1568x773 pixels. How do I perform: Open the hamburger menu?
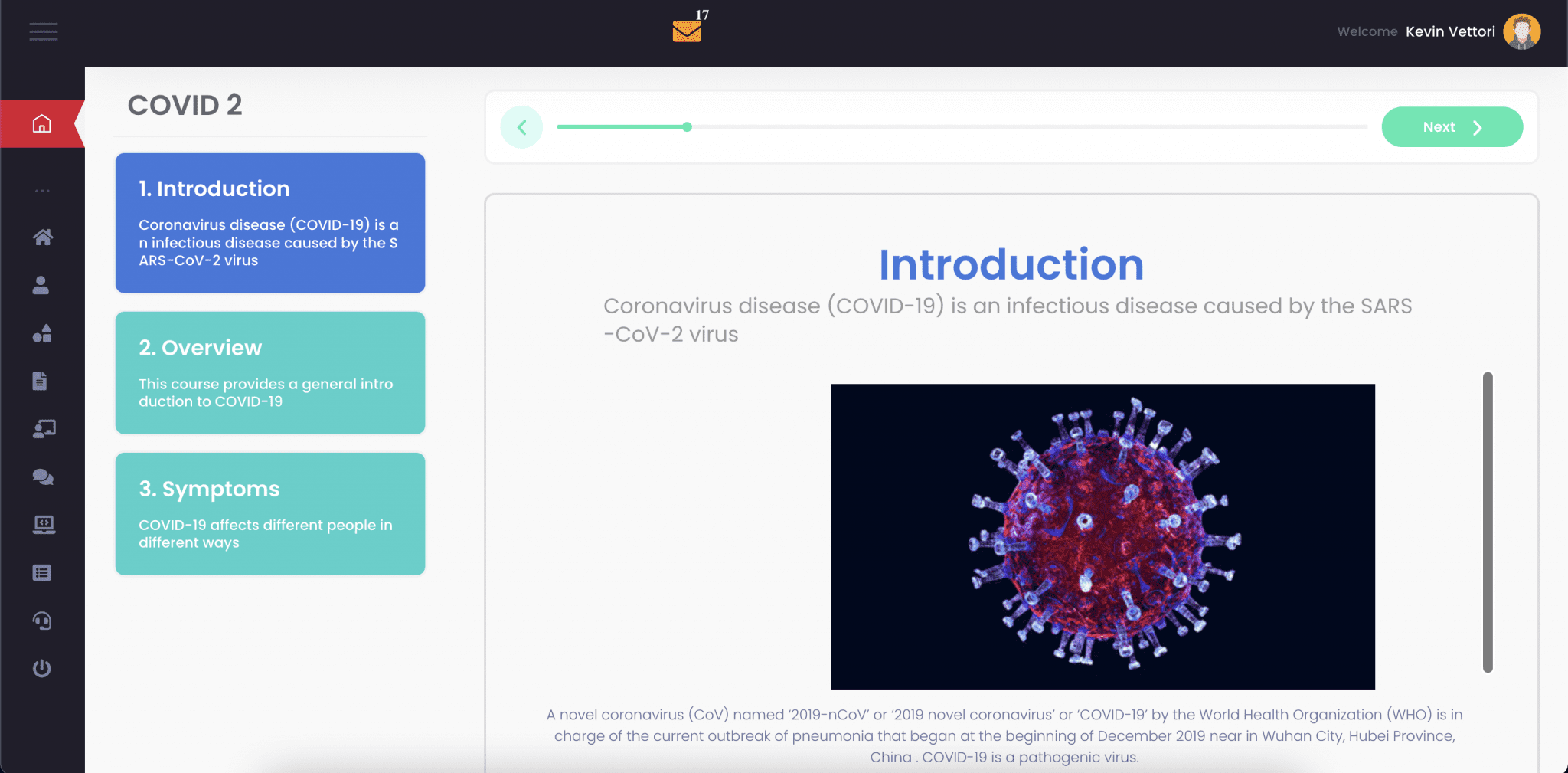point(44,31)
